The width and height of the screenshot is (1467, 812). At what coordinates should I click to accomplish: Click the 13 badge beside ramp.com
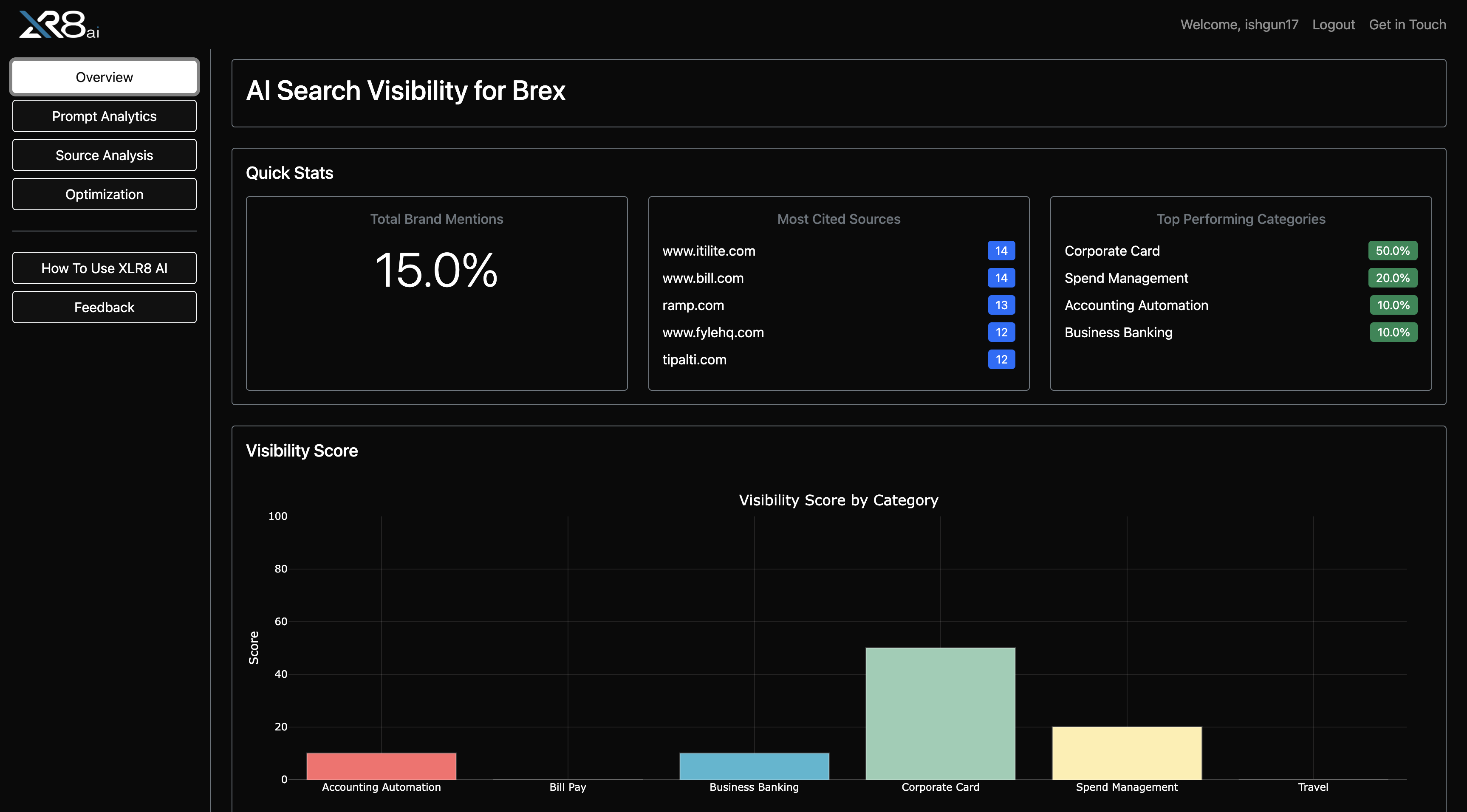pyautogui.click(x=1001, y=305)
